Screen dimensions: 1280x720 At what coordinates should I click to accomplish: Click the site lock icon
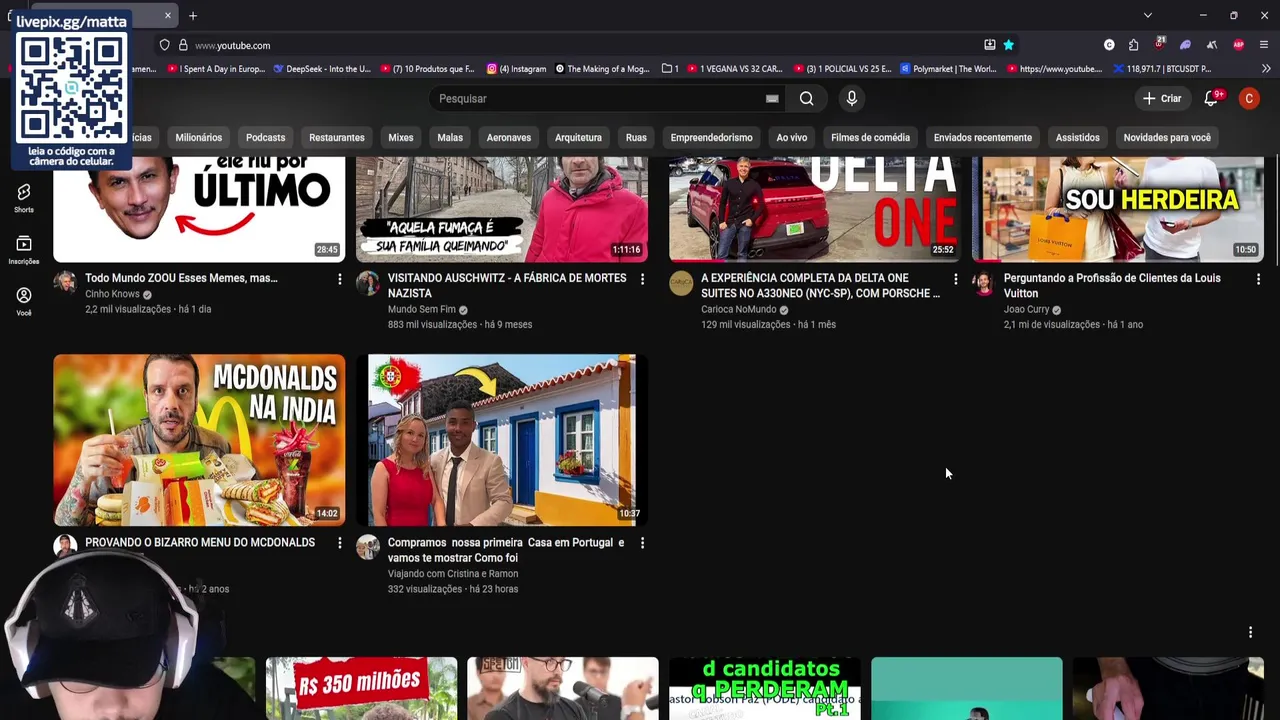(183, 45)
